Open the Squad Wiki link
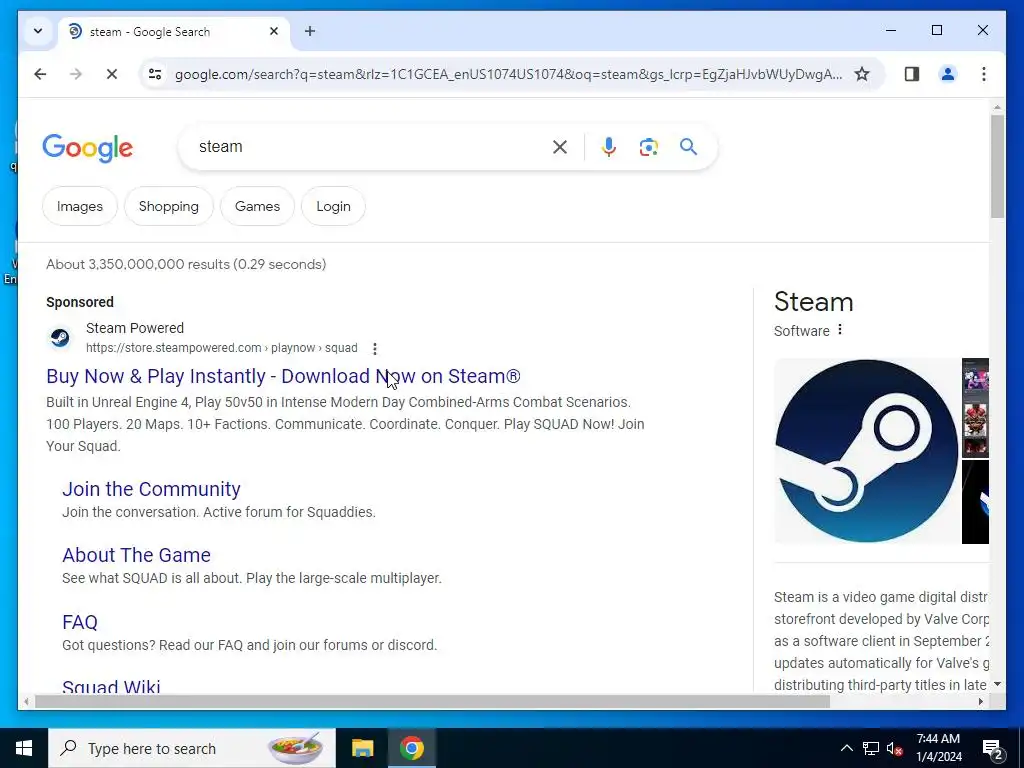 point(111,686)
